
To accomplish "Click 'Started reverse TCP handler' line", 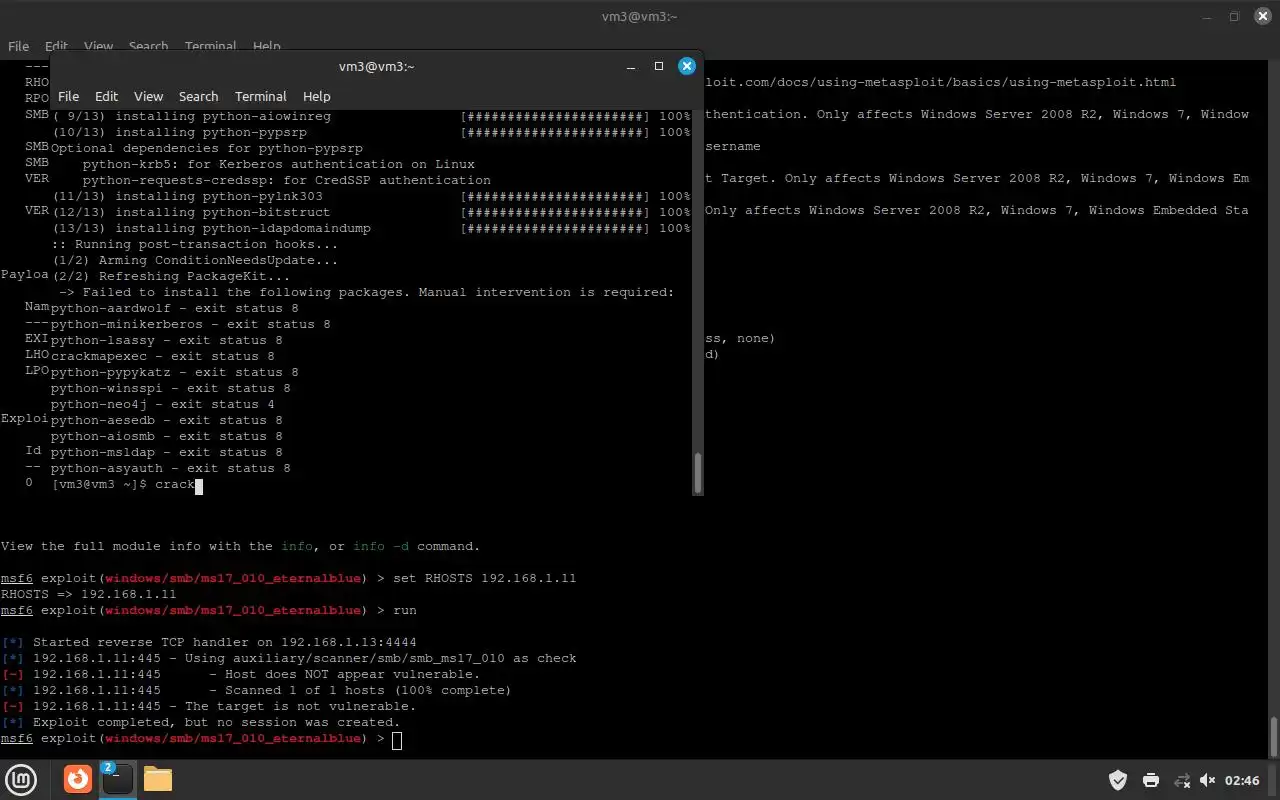I will (208, 642).
